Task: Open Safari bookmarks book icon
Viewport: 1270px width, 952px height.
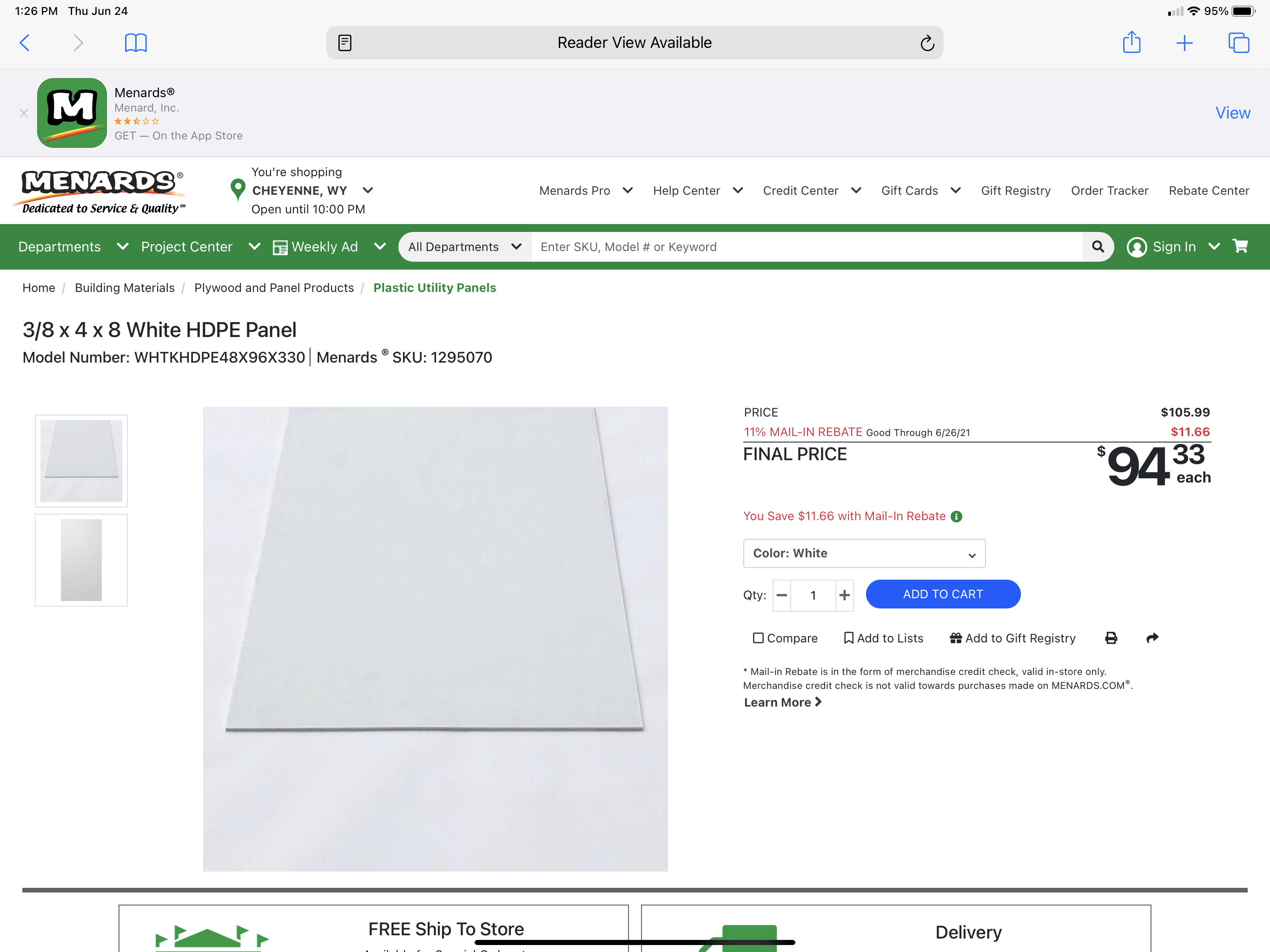Action: [135, 43]
